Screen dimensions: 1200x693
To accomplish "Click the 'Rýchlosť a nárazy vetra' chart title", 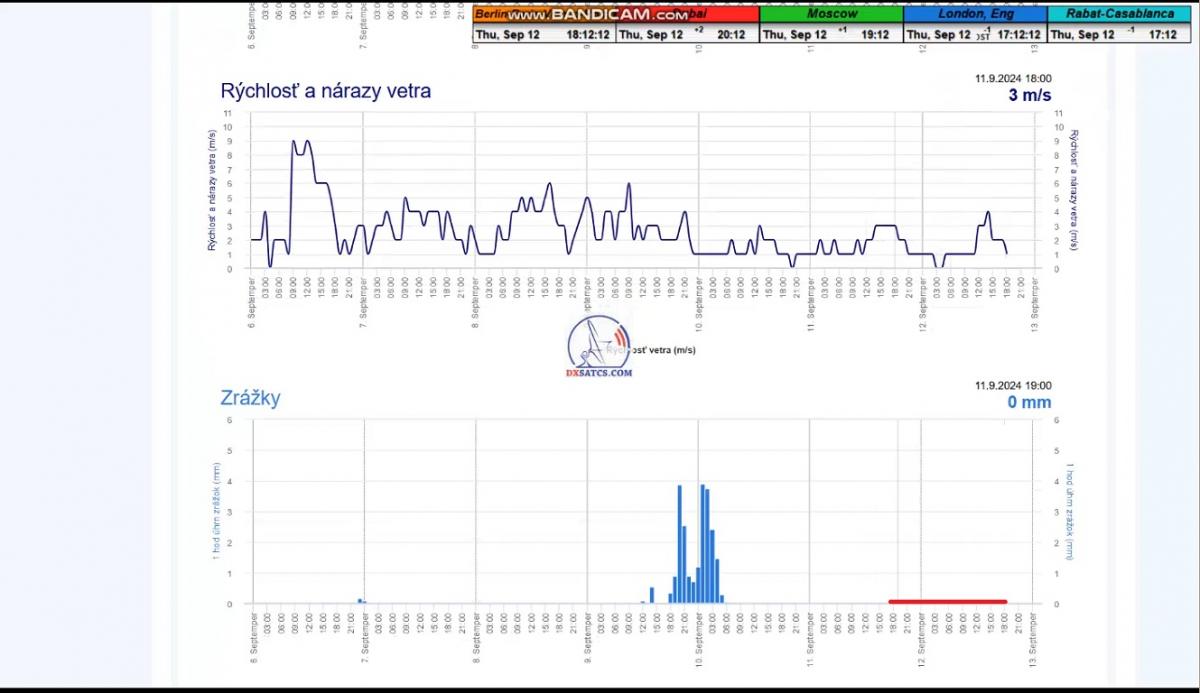I will 325,92.
